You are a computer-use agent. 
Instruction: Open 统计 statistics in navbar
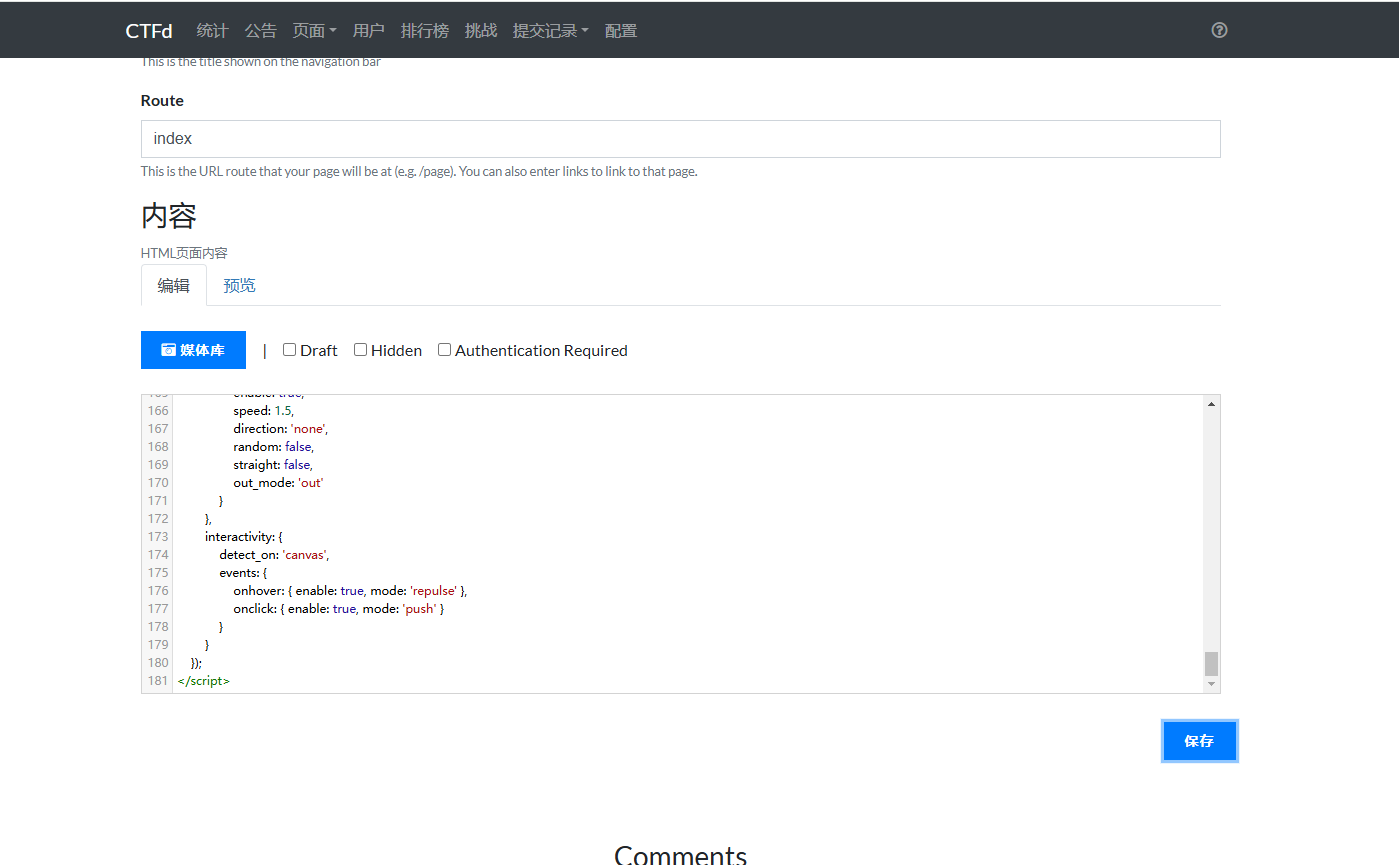[x=212, y=31]
